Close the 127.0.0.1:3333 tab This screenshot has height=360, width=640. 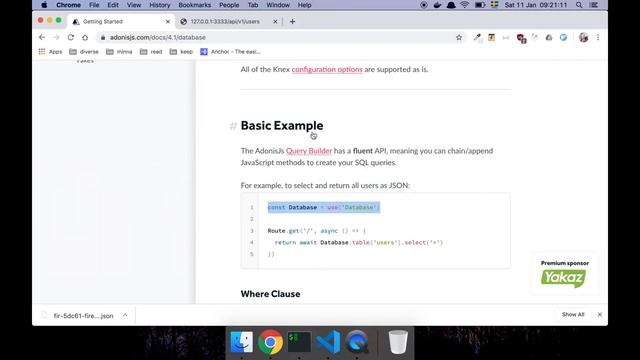coord(275,22)
